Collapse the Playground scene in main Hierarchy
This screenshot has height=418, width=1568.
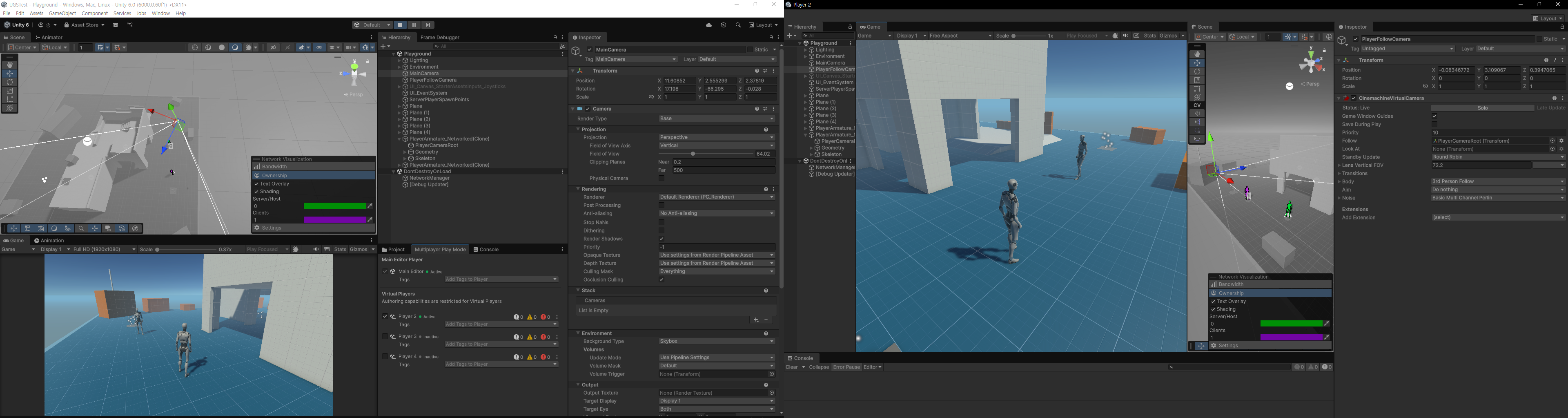[394, 54]
